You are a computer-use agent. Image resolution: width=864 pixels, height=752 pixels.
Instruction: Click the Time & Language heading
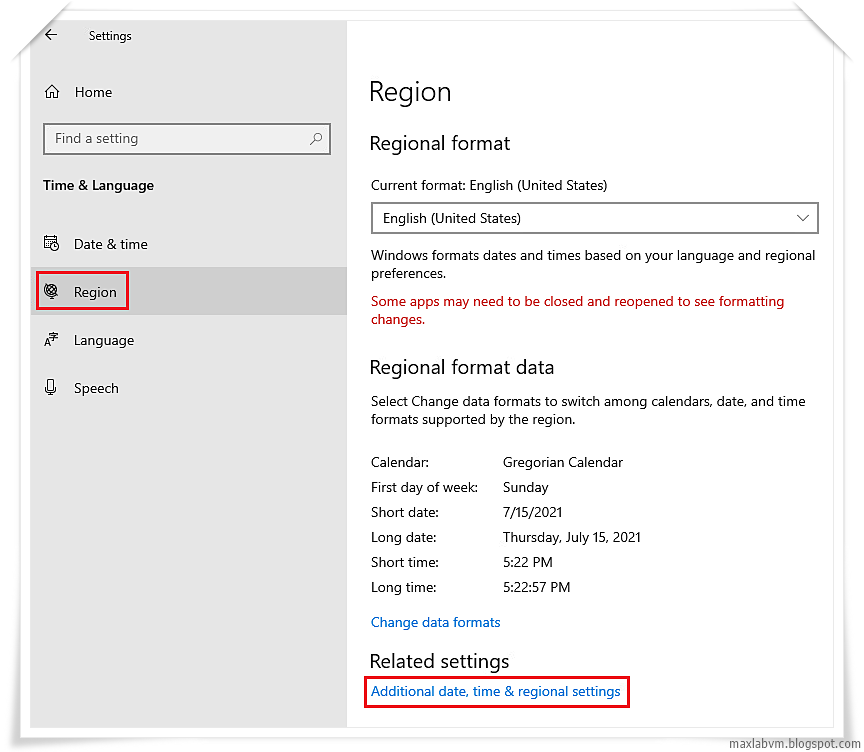tap(99, 186)
